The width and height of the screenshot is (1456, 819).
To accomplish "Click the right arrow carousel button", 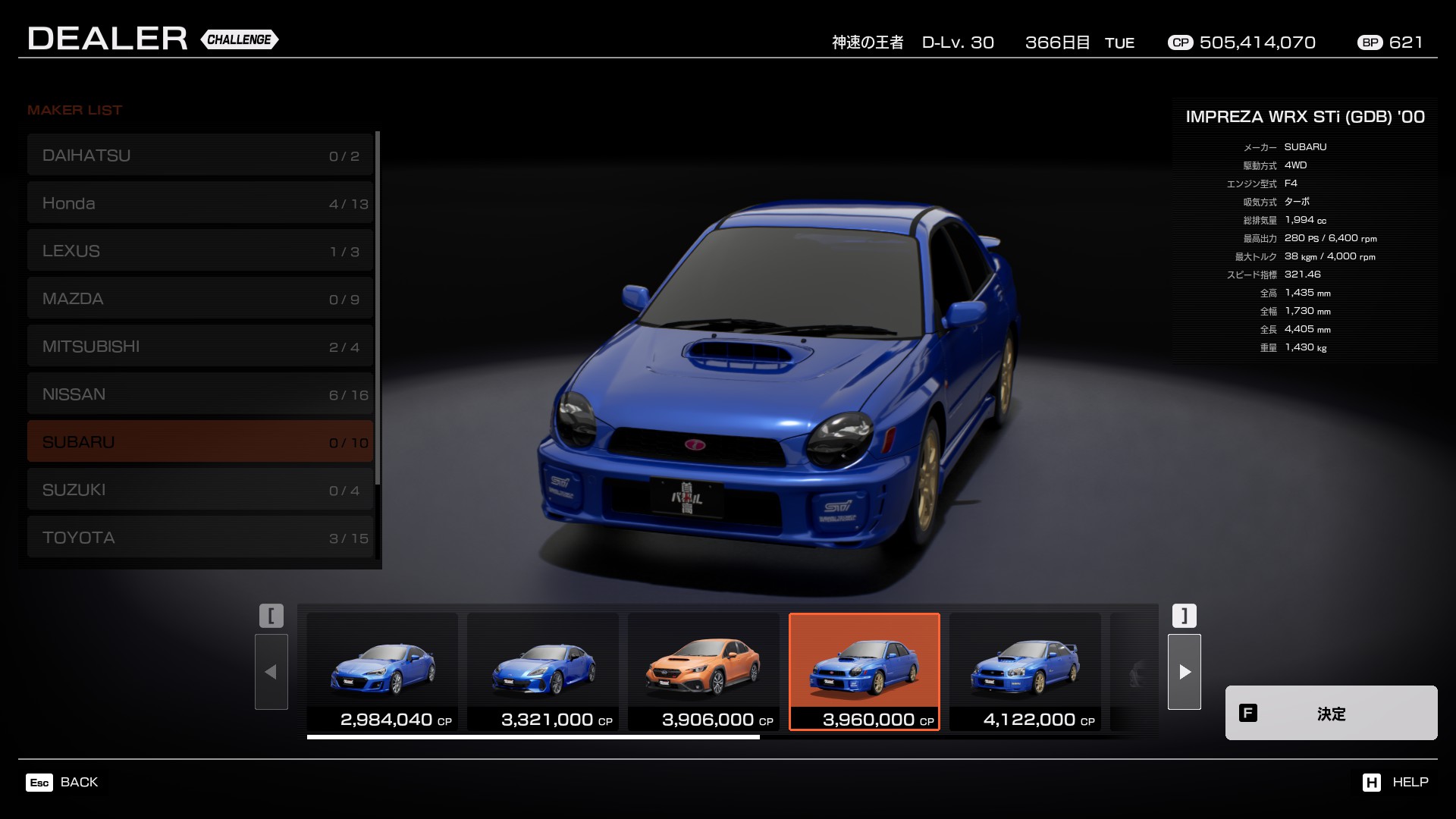I will tap(1184, 671).
